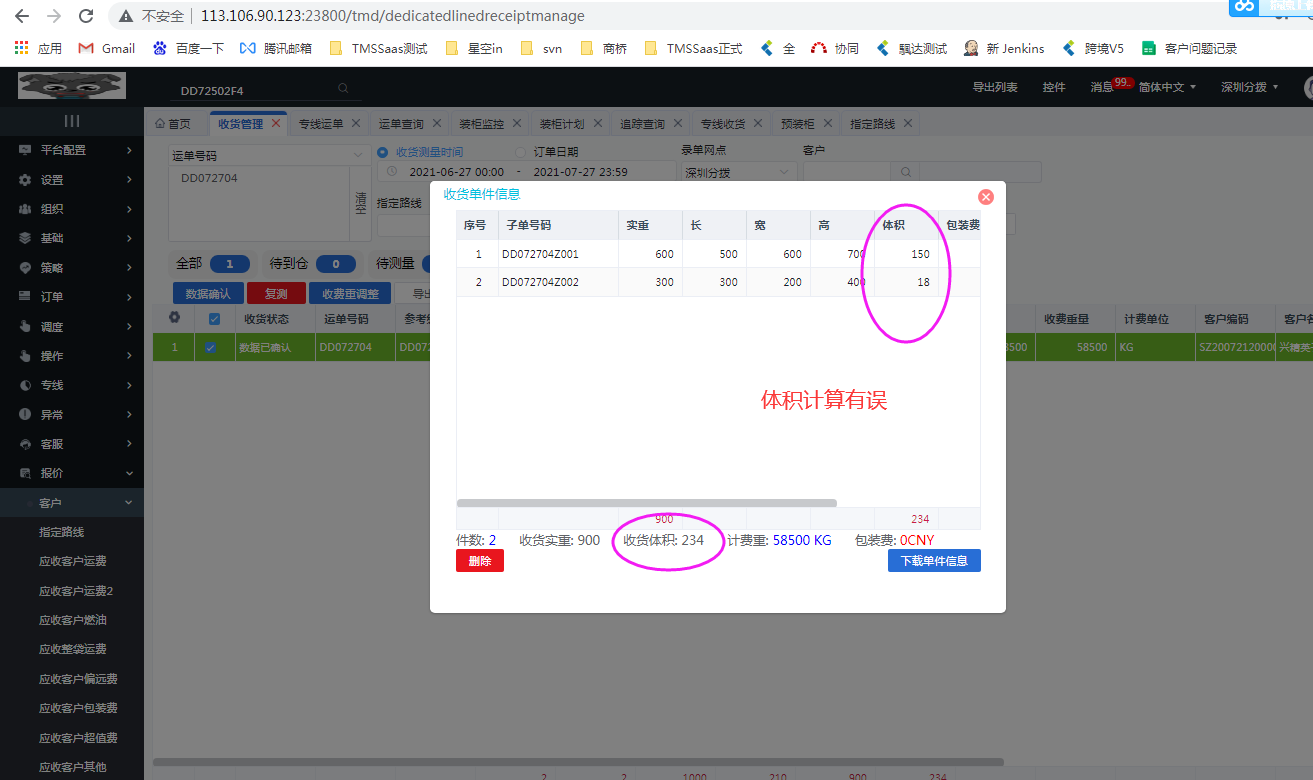Open 应收客户运费 in the sidebar
The height and width of the screenshot is (780, 1313).
pos(73,561)
